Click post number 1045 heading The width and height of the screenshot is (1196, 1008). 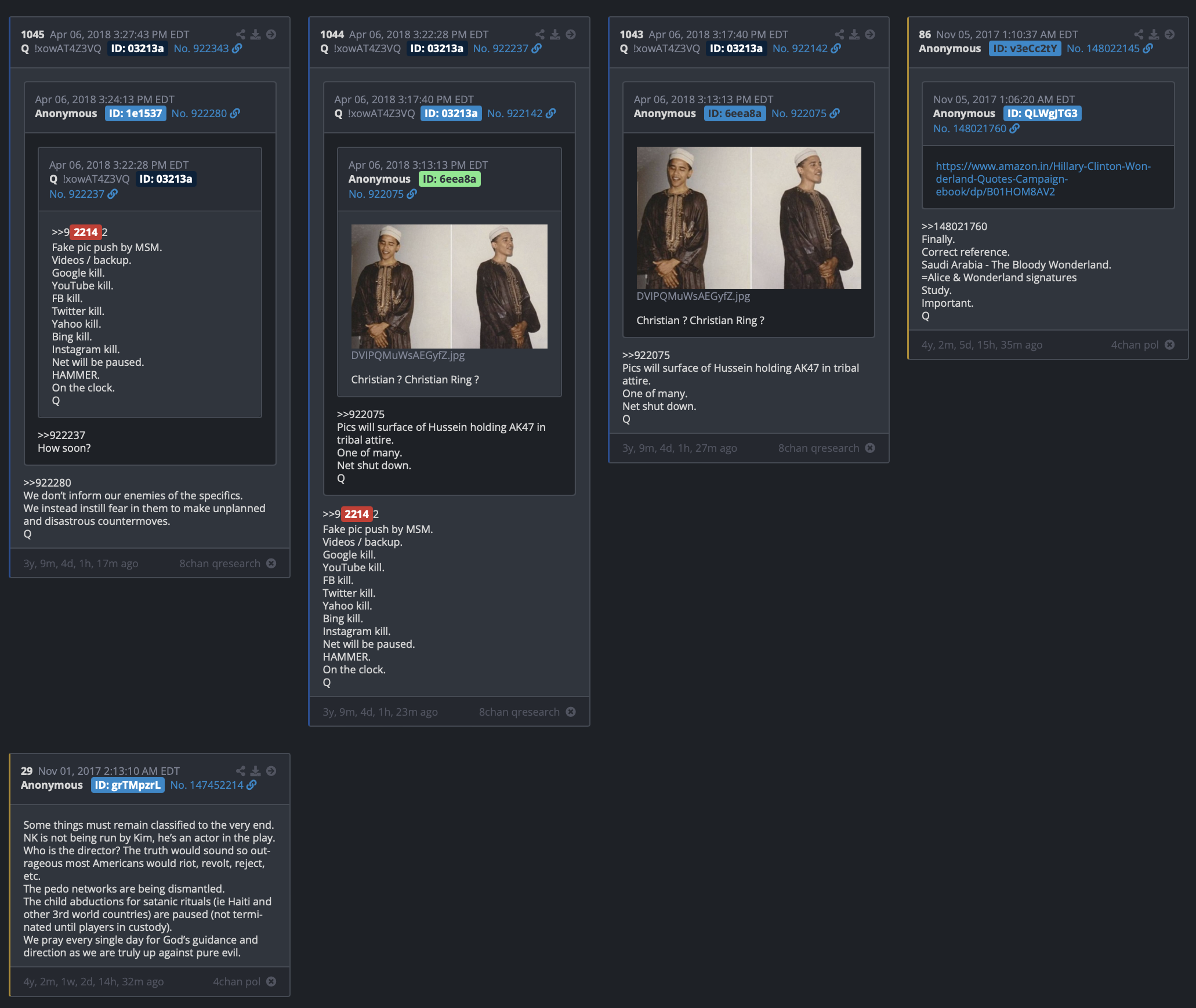(32, 34)
